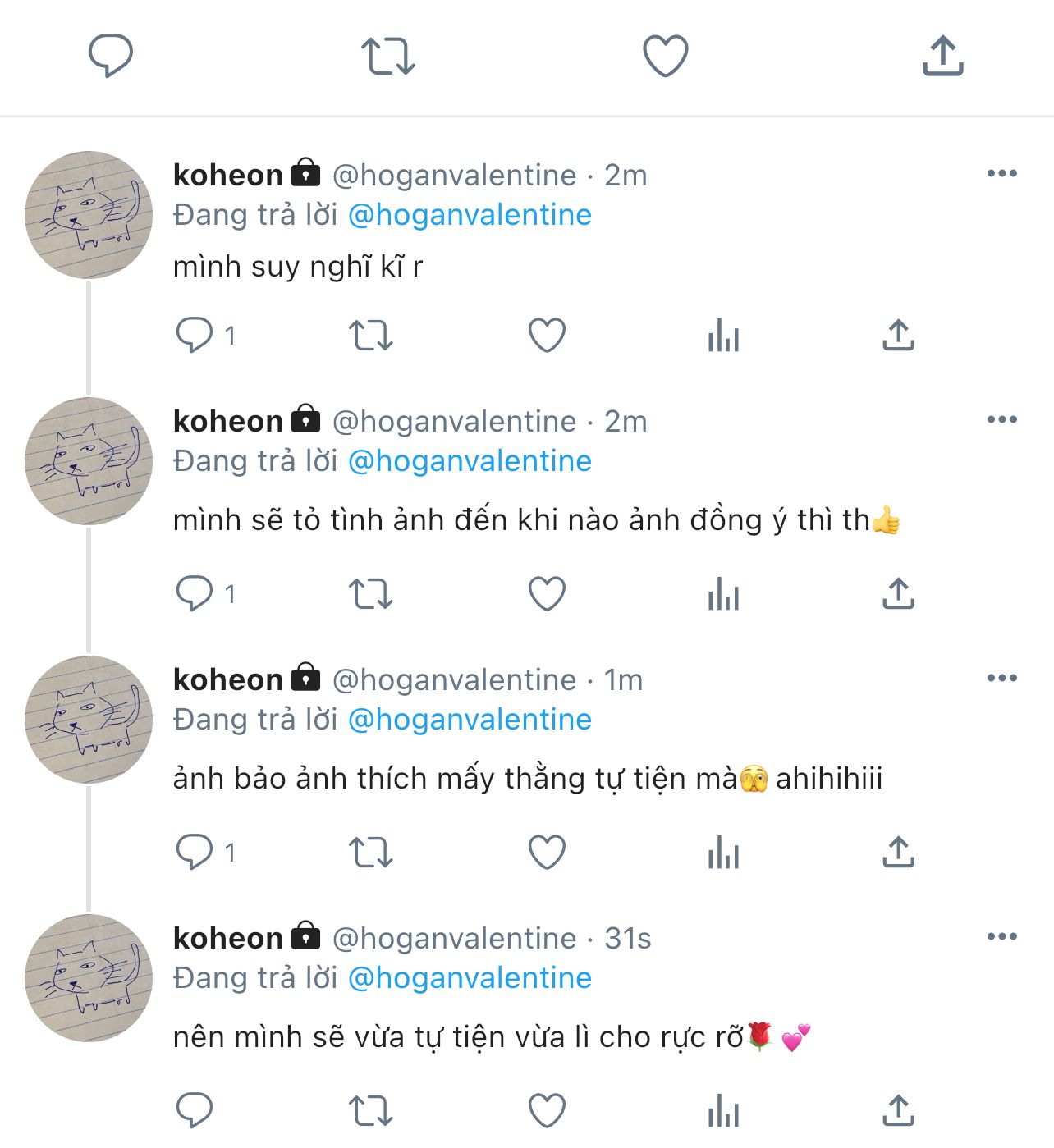Open @hoganvalentine mention link in the 31s tweet
Viewport: 1054px width, 1148px height.
(470, 978)
